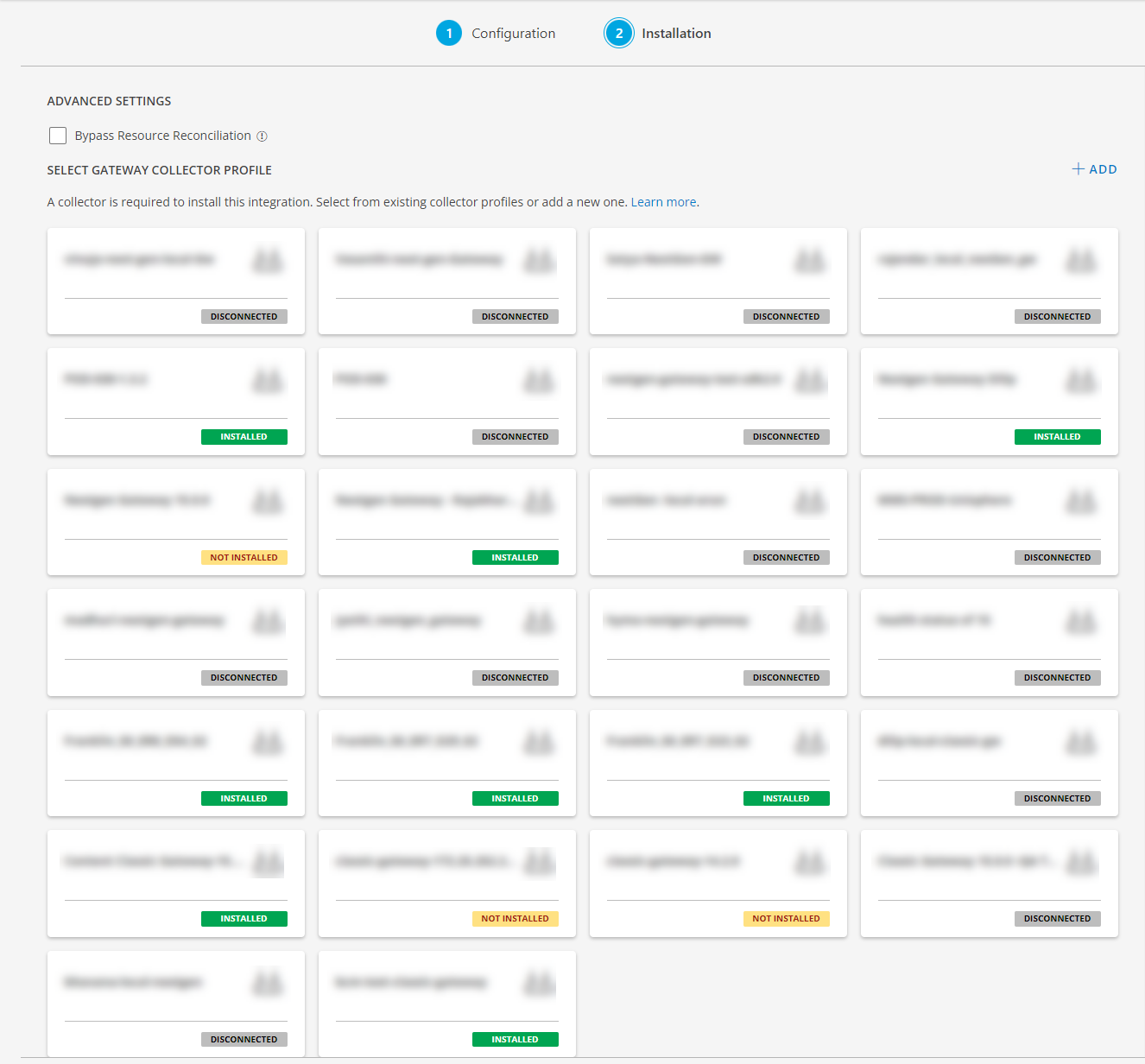Click the blue circle 2 step indicator
Image resolution: width=1145 pixels, height=1064 pixels.
(x=619, y=33)
